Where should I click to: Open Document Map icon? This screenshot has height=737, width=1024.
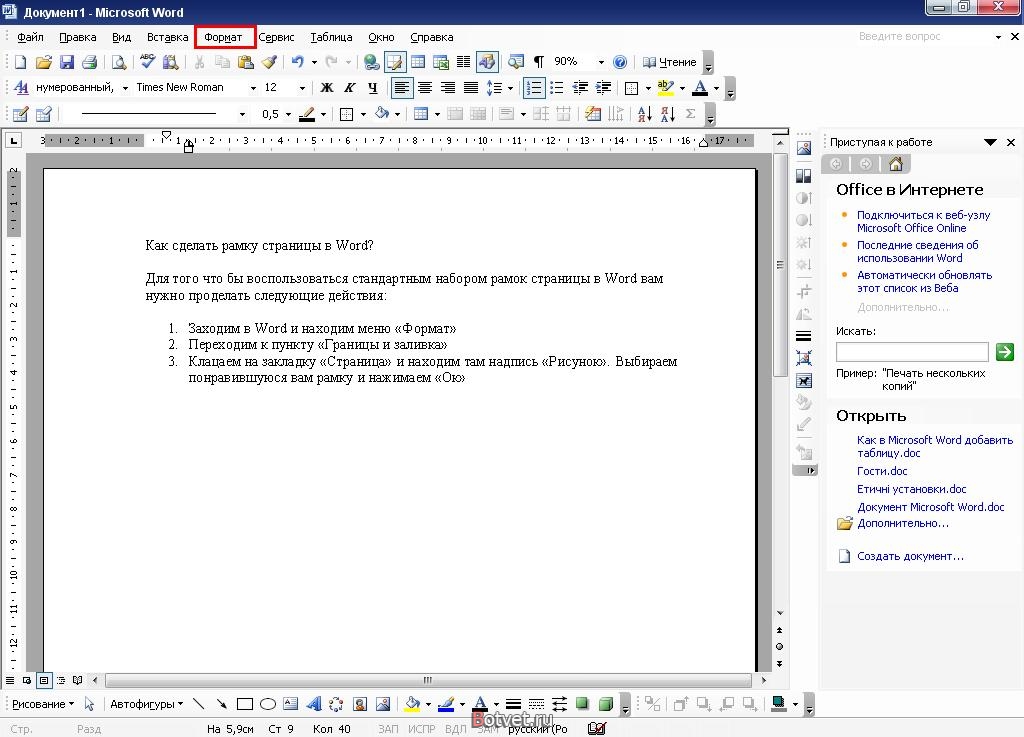click(516, 62)
